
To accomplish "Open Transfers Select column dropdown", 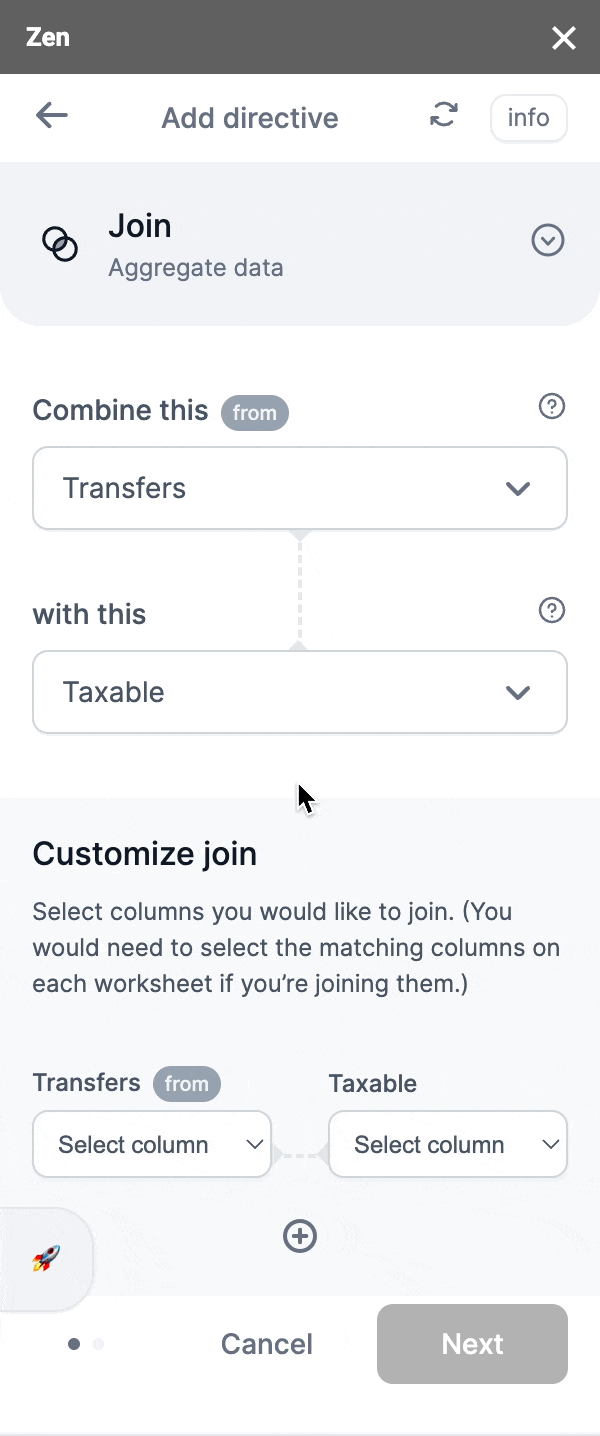I will point(152,1144).
